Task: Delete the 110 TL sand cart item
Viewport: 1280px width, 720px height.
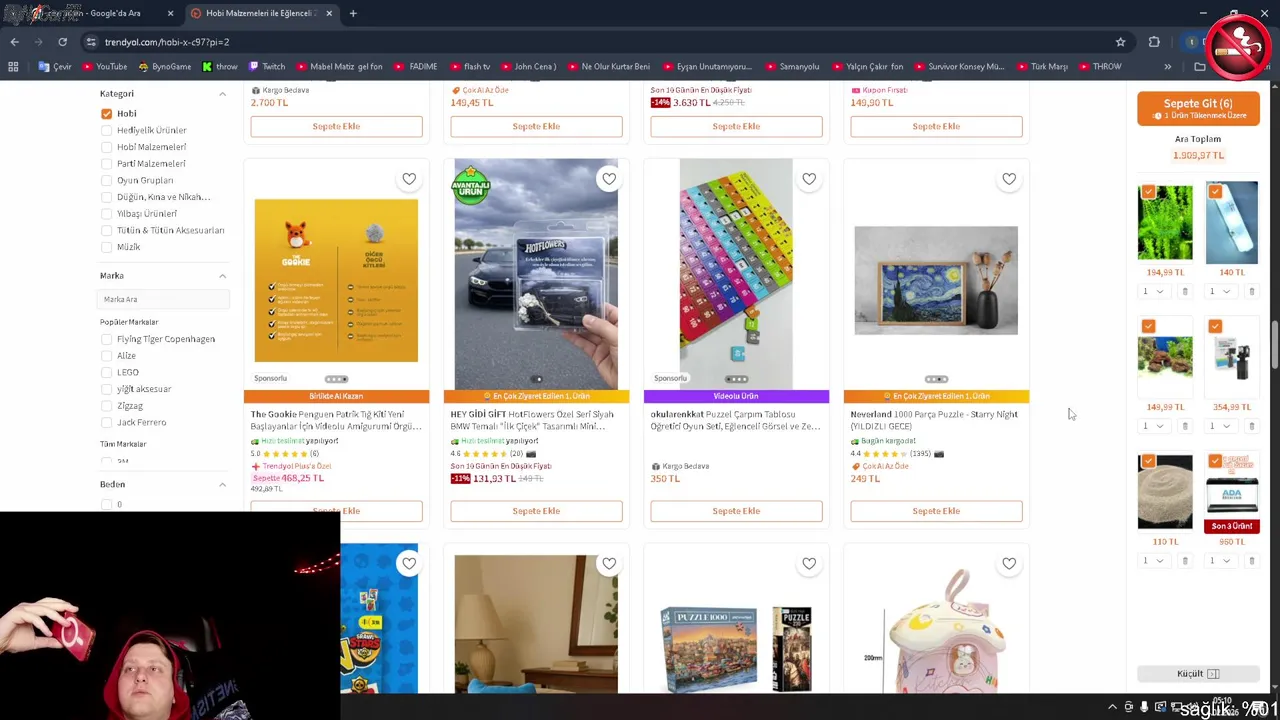Action: pos(1185,561)
